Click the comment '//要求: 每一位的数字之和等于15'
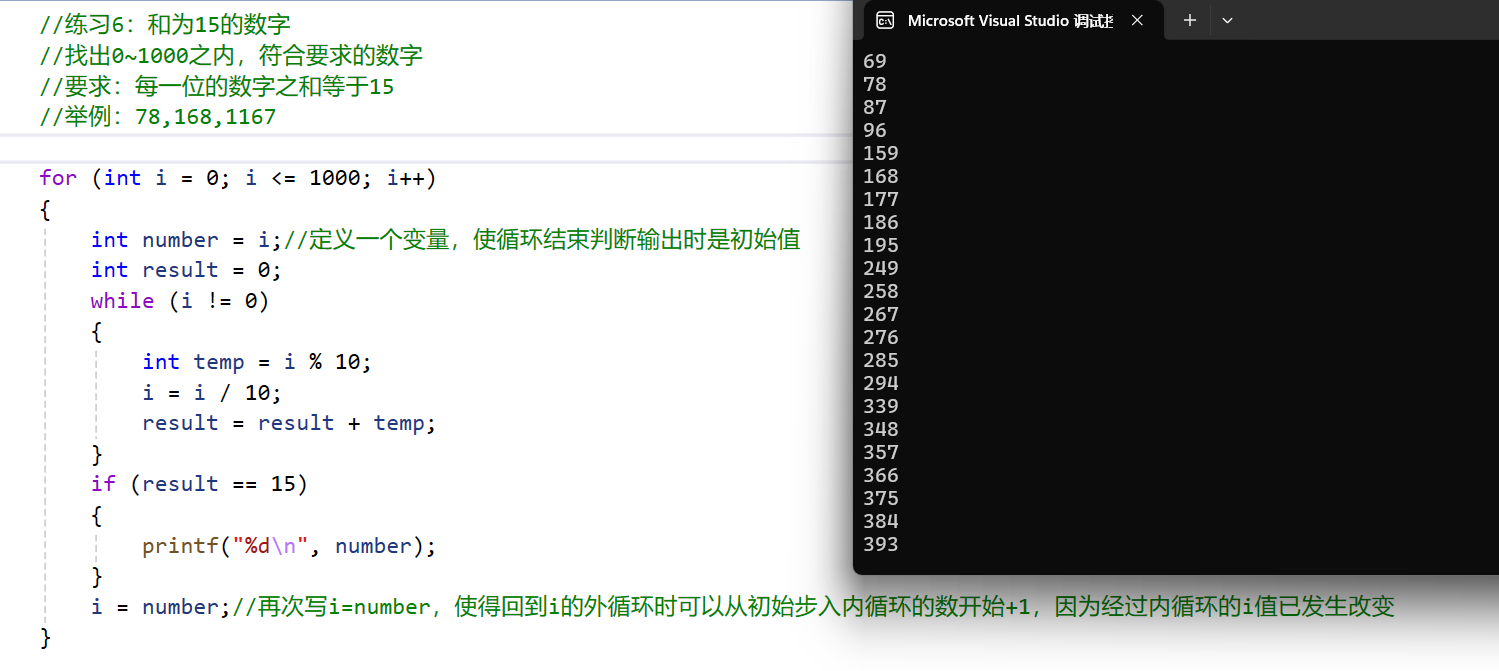The width and height of the screenshot is (1499, 671). coord(217,86)
